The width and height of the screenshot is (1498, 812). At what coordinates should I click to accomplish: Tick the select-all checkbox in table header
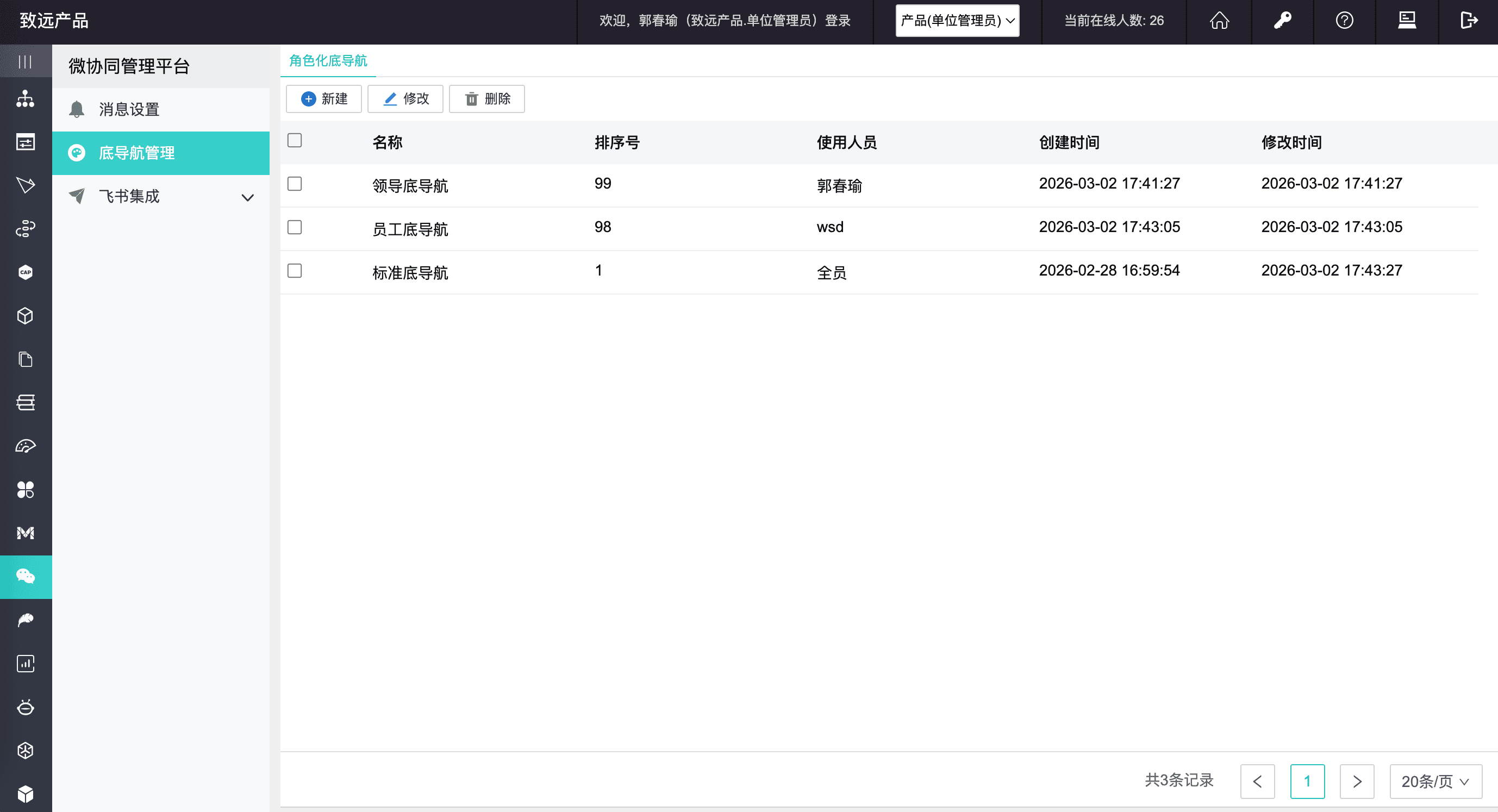295,140
